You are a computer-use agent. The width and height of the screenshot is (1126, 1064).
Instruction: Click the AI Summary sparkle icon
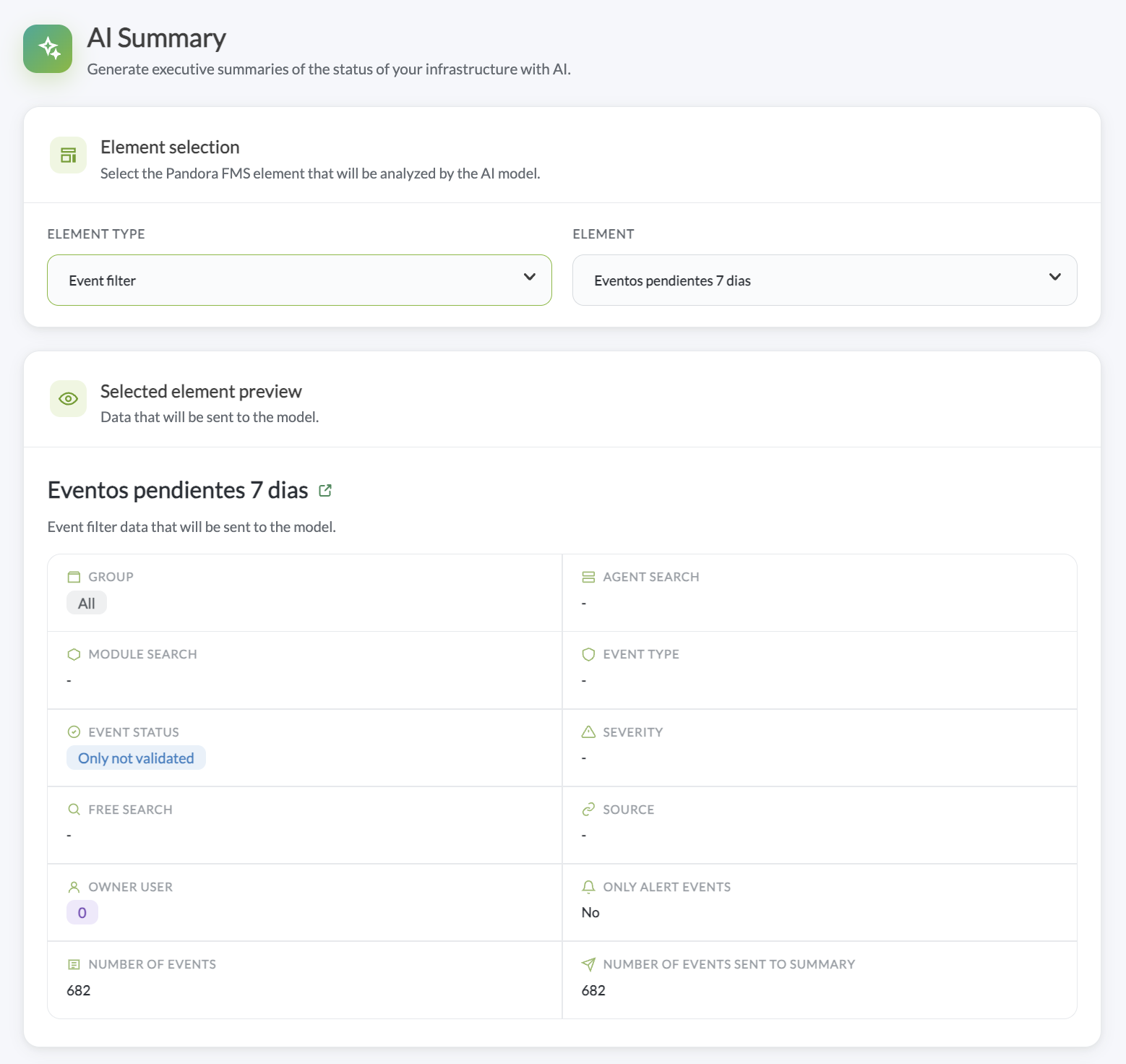[x=48, y=48]
